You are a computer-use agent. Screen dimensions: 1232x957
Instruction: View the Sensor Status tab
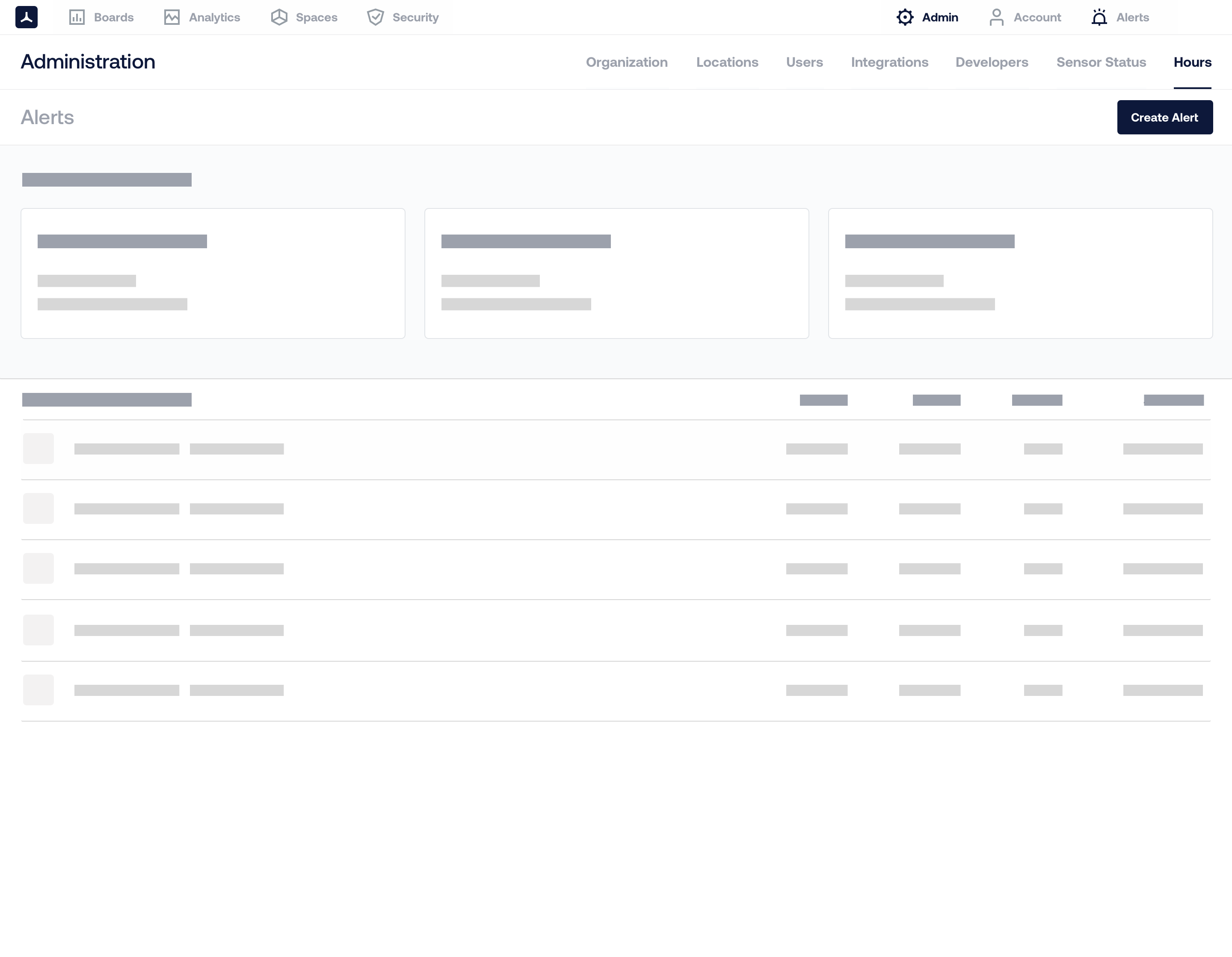1101,62
